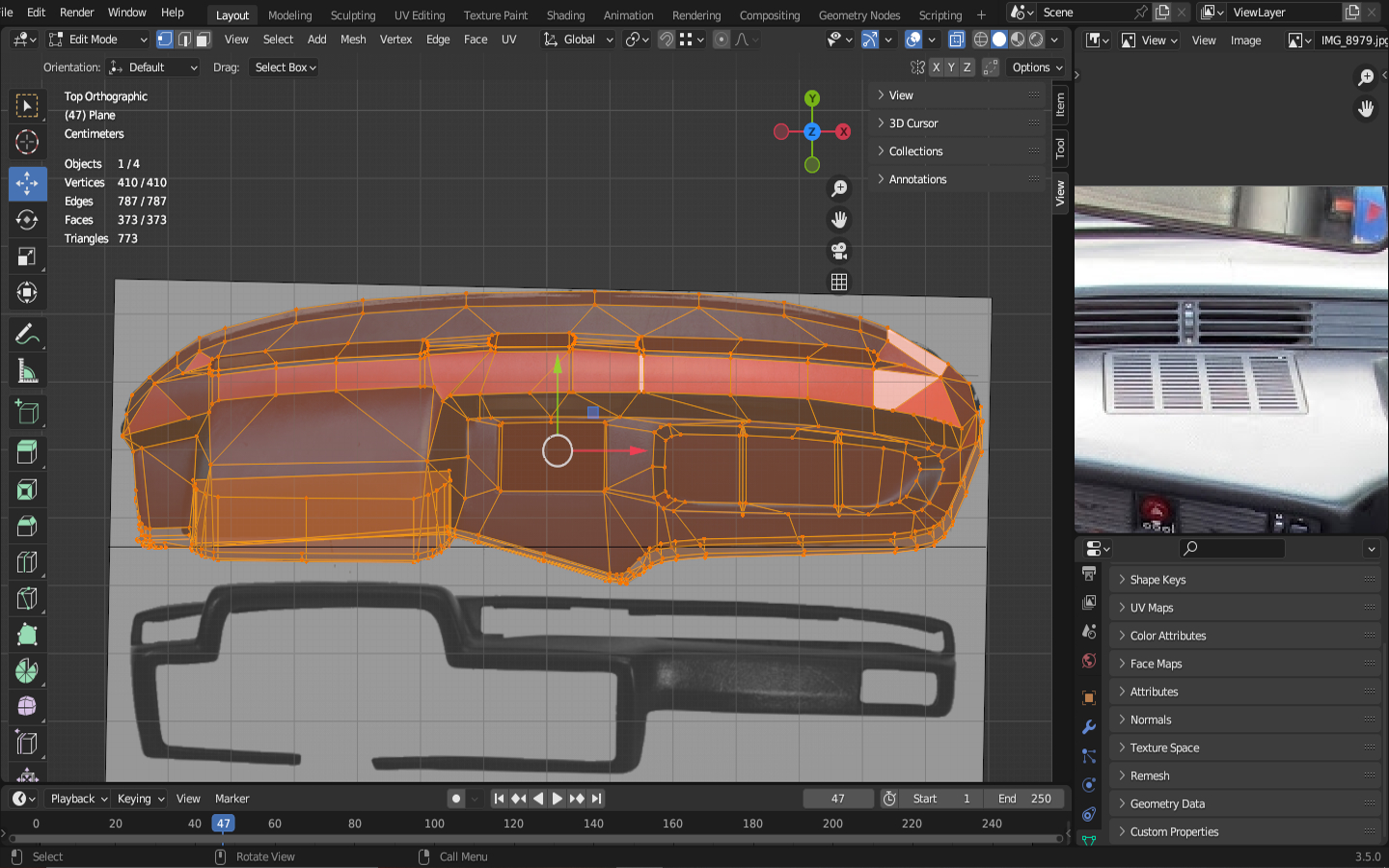This screenshot has height=868, width=1389.
Task: Open the Mesh menu
Action: [353, 40]
